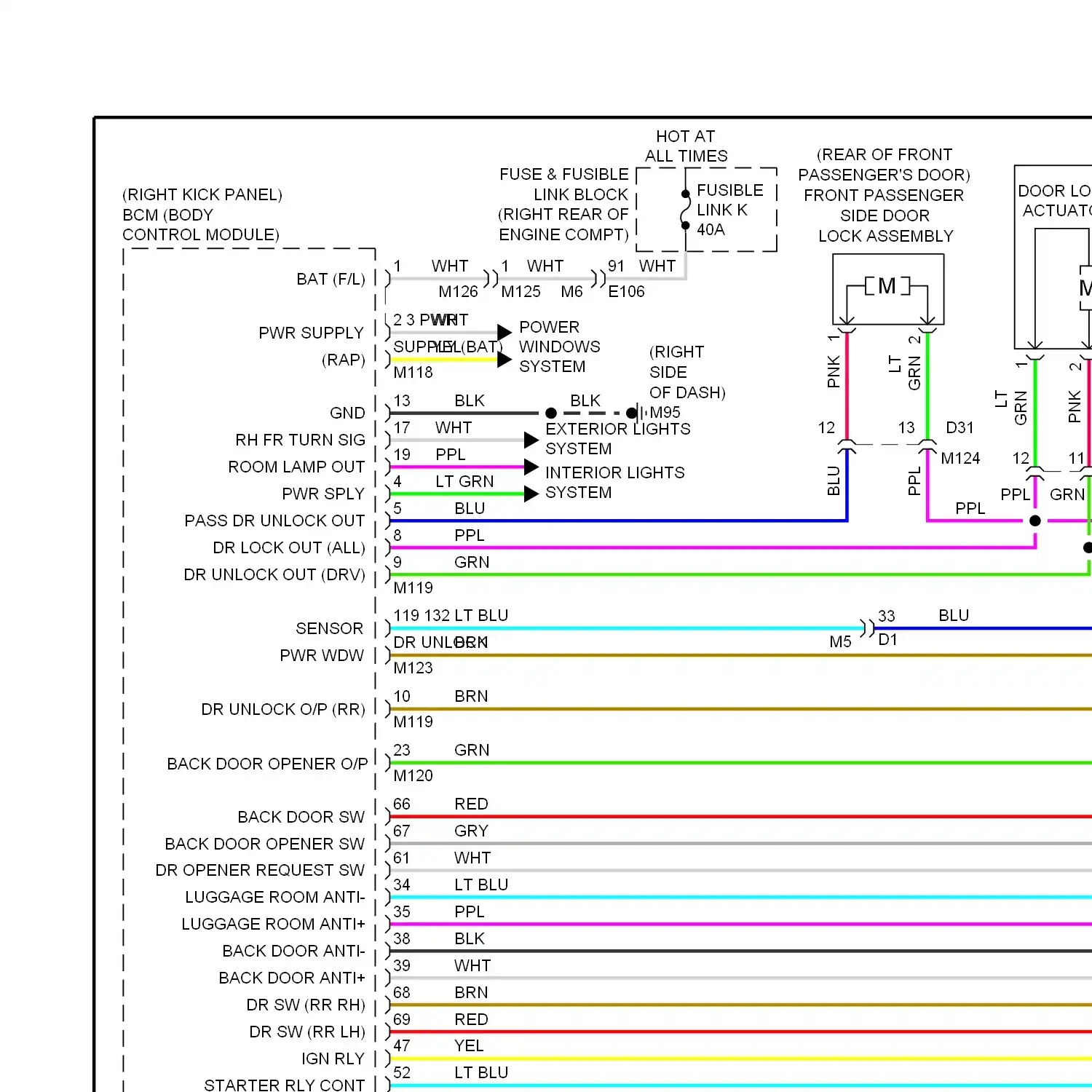The height and width of the screenshot is (1092, 1092).
Task: Click the 'M120' connector label
Action: tap(413, 776)
